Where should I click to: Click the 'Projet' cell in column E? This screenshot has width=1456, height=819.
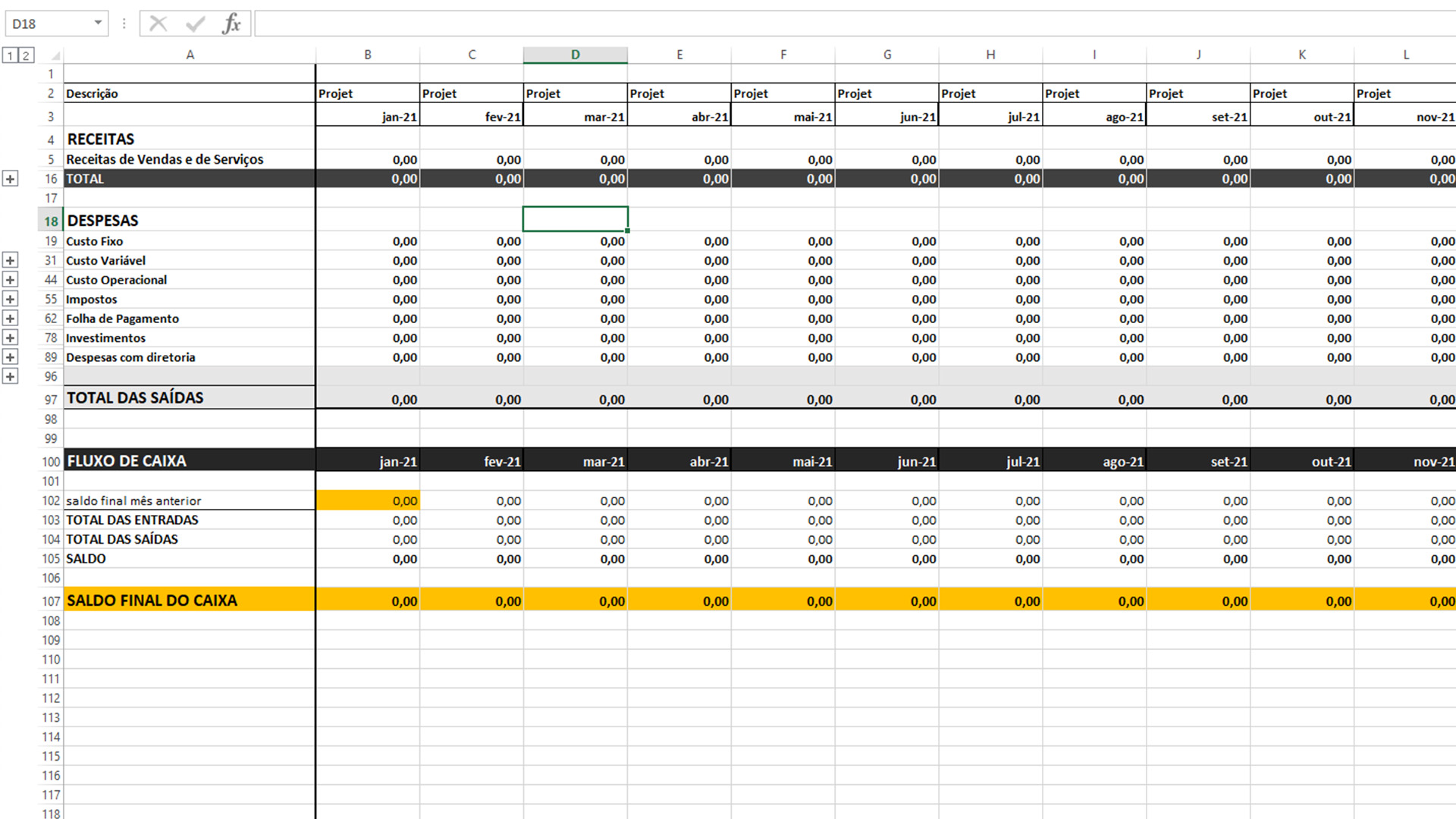tap(679, 93)
